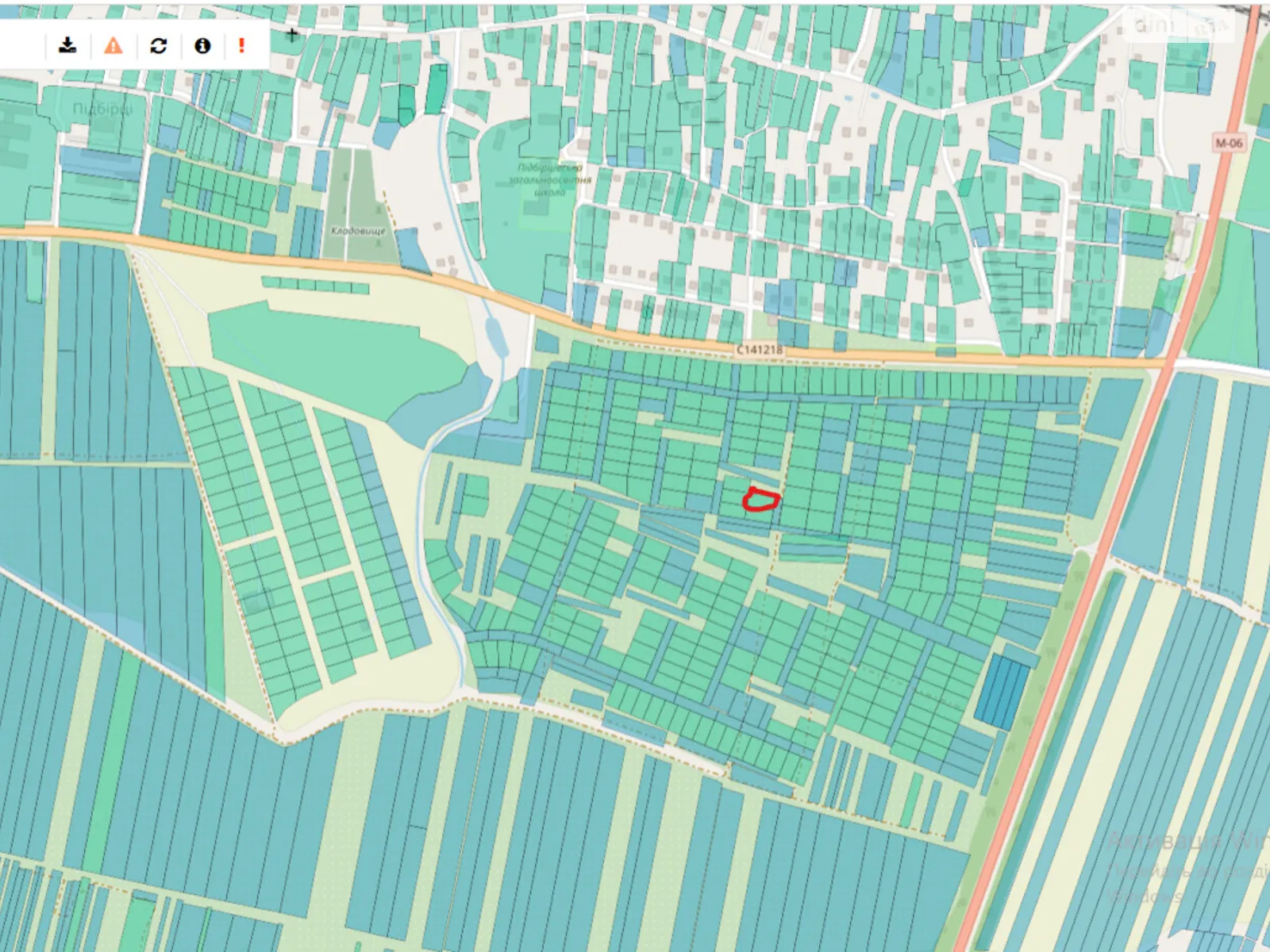Select the red-outlined land parcel

[x=760, y=500]
